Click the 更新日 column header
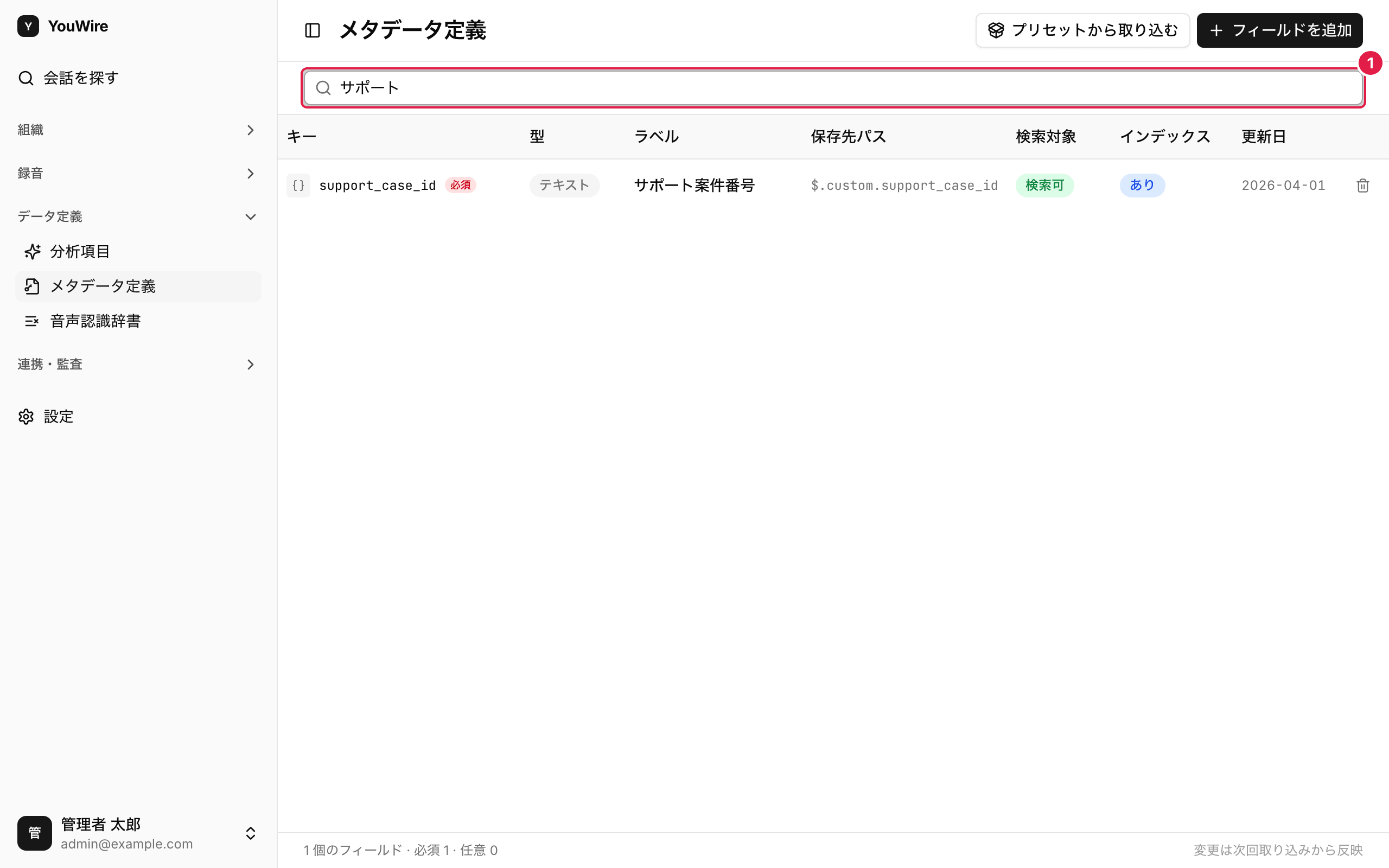Image resolution: width=1389 pixels, height=868 pixels. (x=1264, y=137)
